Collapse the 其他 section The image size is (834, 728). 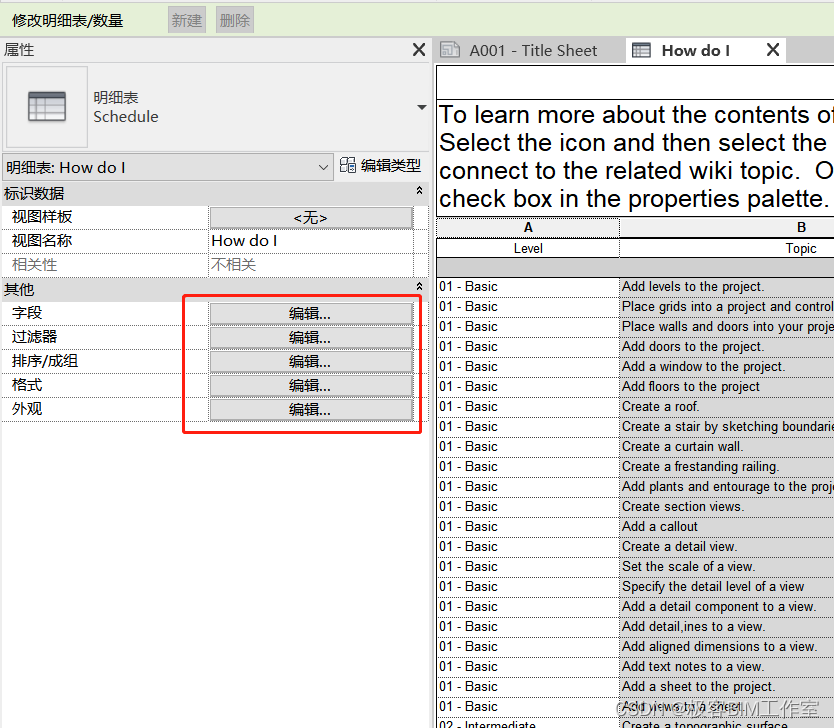[419, 287]
